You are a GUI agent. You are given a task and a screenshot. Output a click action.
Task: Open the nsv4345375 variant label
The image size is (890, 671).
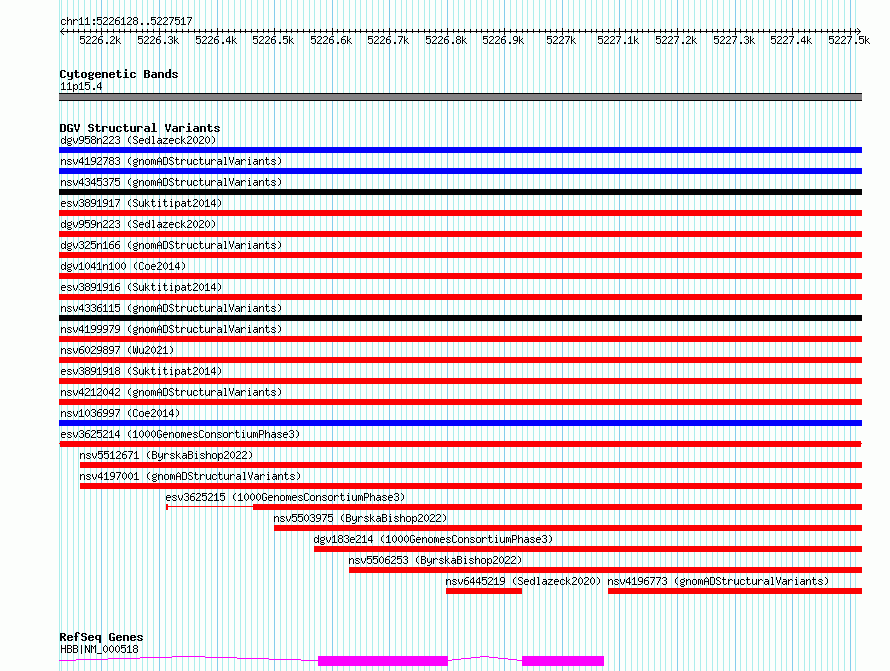point(171,182)
